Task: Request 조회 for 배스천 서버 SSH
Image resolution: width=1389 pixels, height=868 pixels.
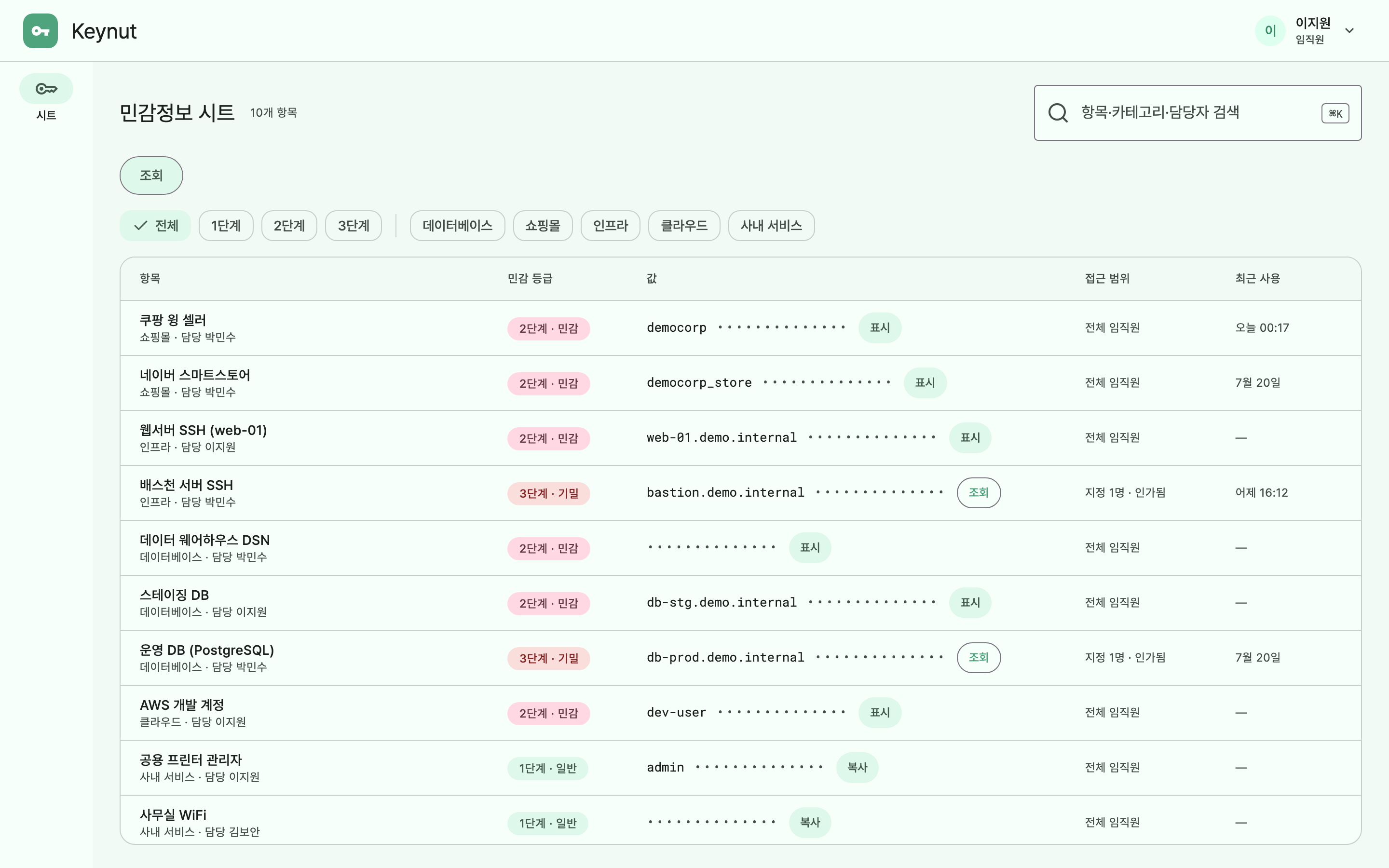Action: pos(979,492)
